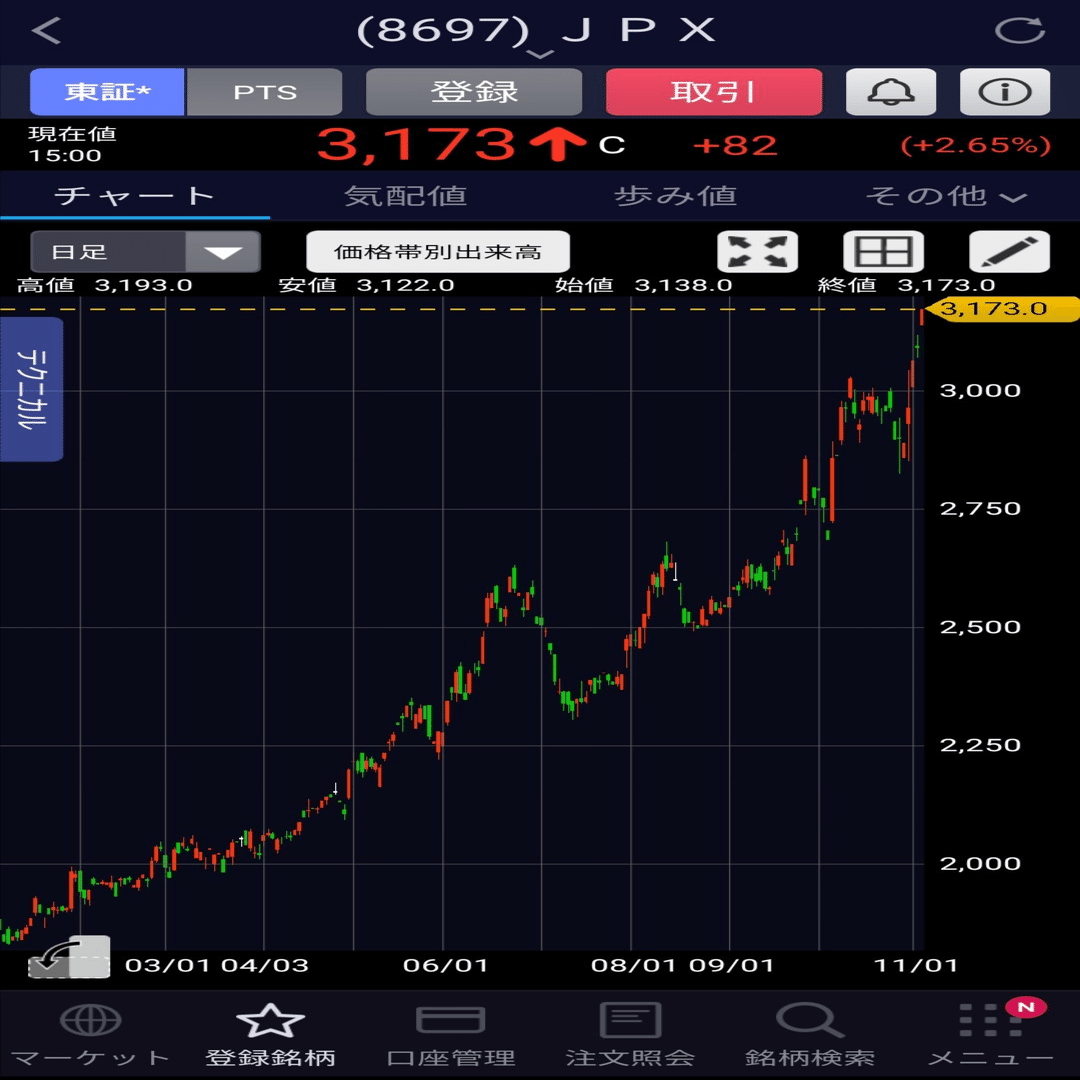Expand stock title chevron under JPX
This screenshot has height=1080, width=1080.
[541, 54]
